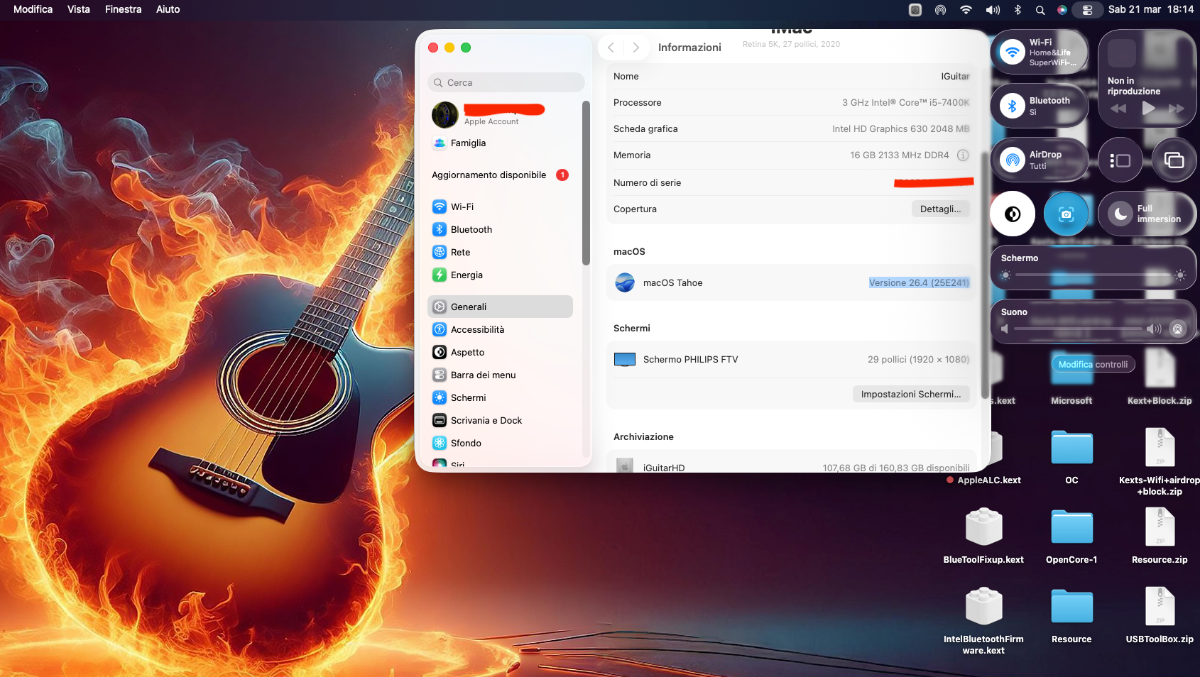Select Bluetooth in the settings sidebar

pos(470,230)
